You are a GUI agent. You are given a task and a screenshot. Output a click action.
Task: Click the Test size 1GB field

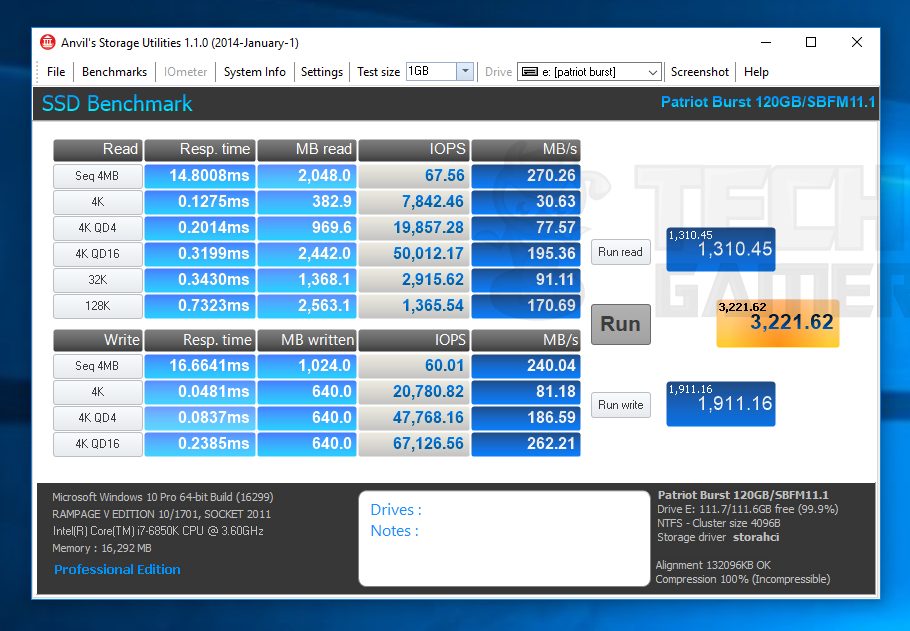click(x=431, y=71)
